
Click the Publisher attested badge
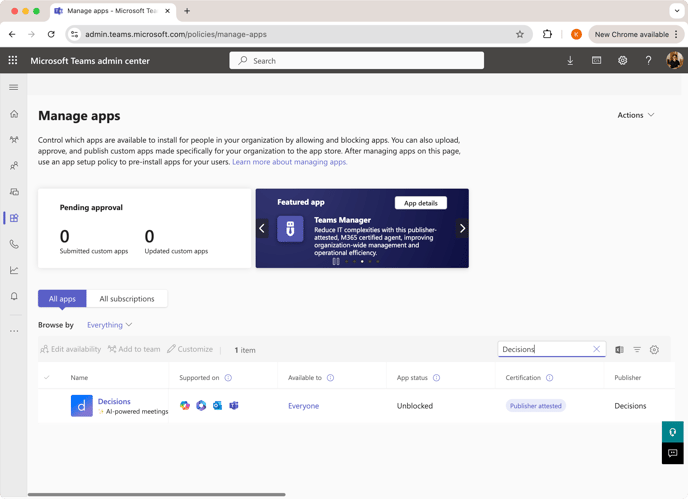[x=536, y=406]
